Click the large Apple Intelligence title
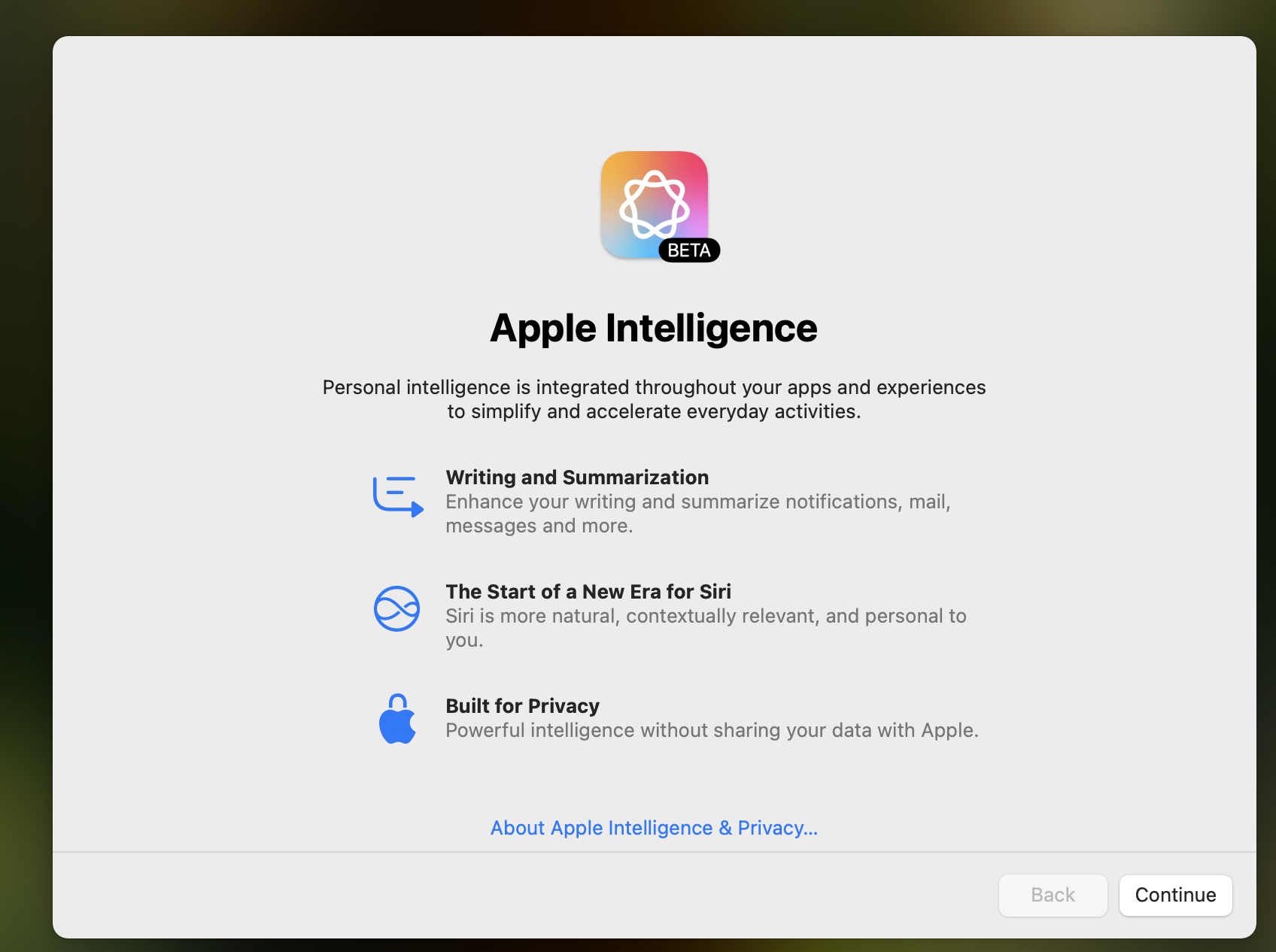 tap(653, 329)
